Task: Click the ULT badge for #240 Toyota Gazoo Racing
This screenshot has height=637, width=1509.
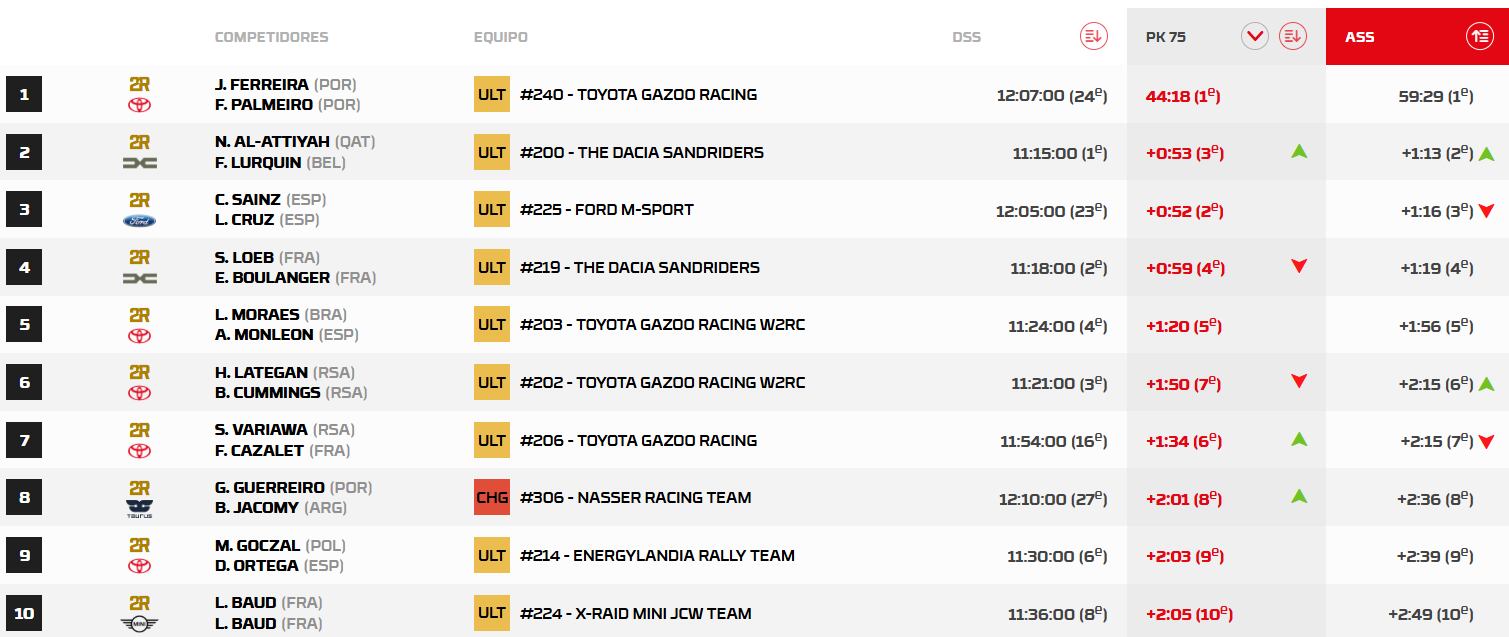Action: coord(491,95)
